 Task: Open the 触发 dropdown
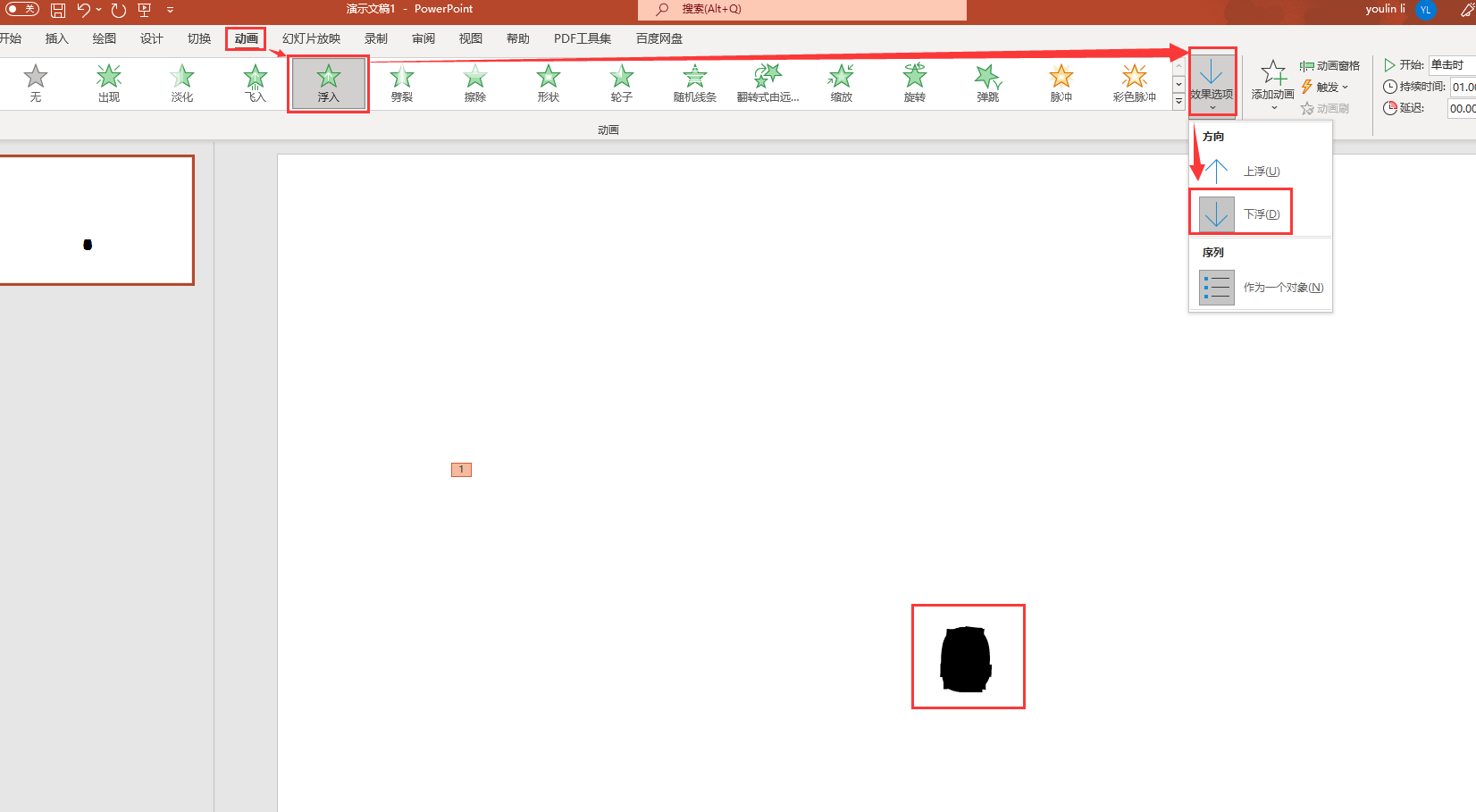point(1325,87)
